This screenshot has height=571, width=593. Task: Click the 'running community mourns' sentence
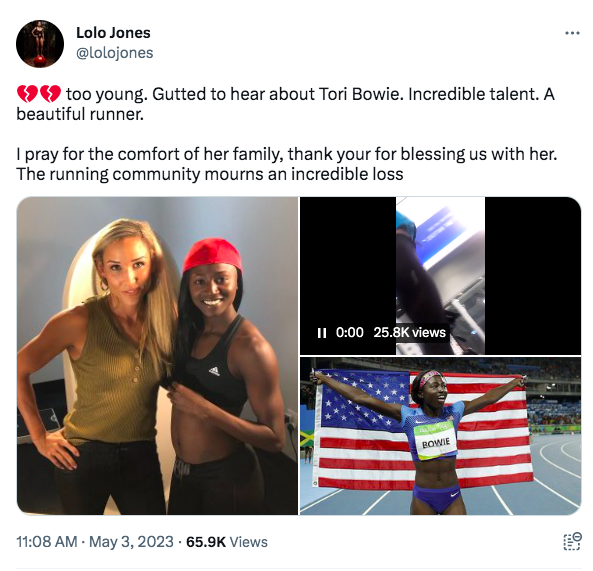coord(210,174)
